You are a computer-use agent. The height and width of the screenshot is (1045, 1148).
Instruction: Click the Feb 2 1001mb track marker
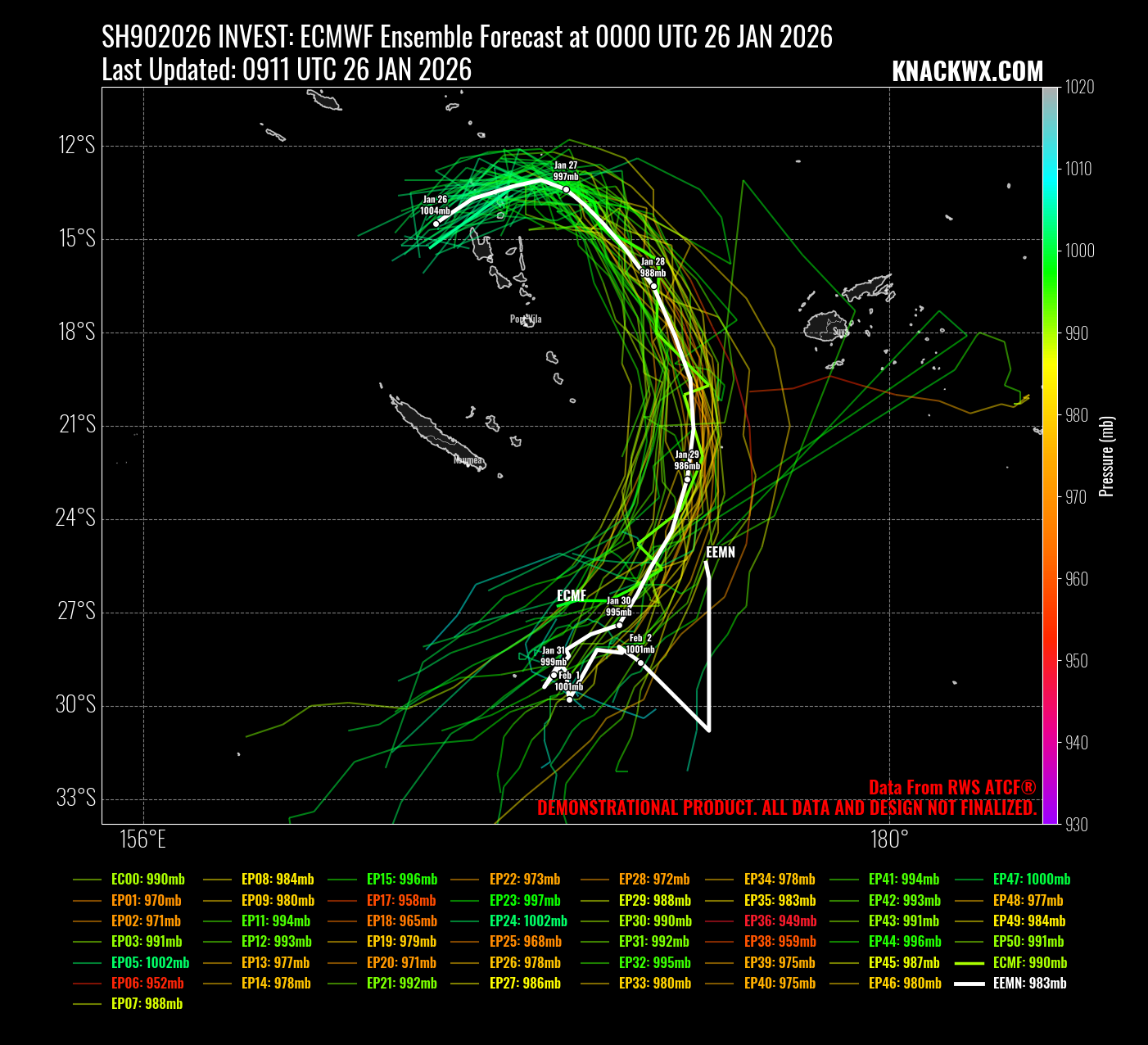(x=640, y=663)
